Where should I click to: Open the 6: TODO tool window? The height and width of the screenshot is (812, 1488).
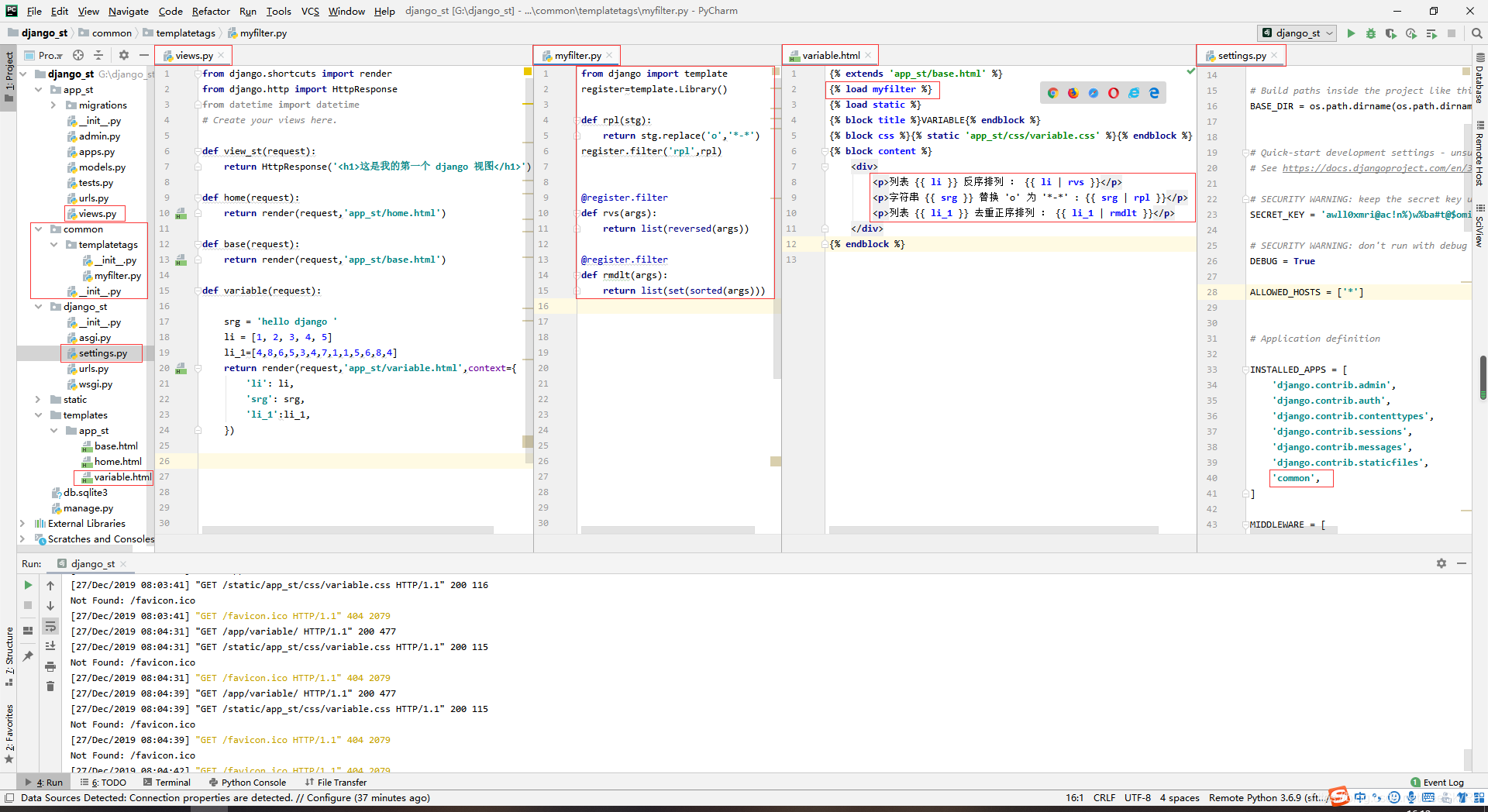tap(103, 783)
